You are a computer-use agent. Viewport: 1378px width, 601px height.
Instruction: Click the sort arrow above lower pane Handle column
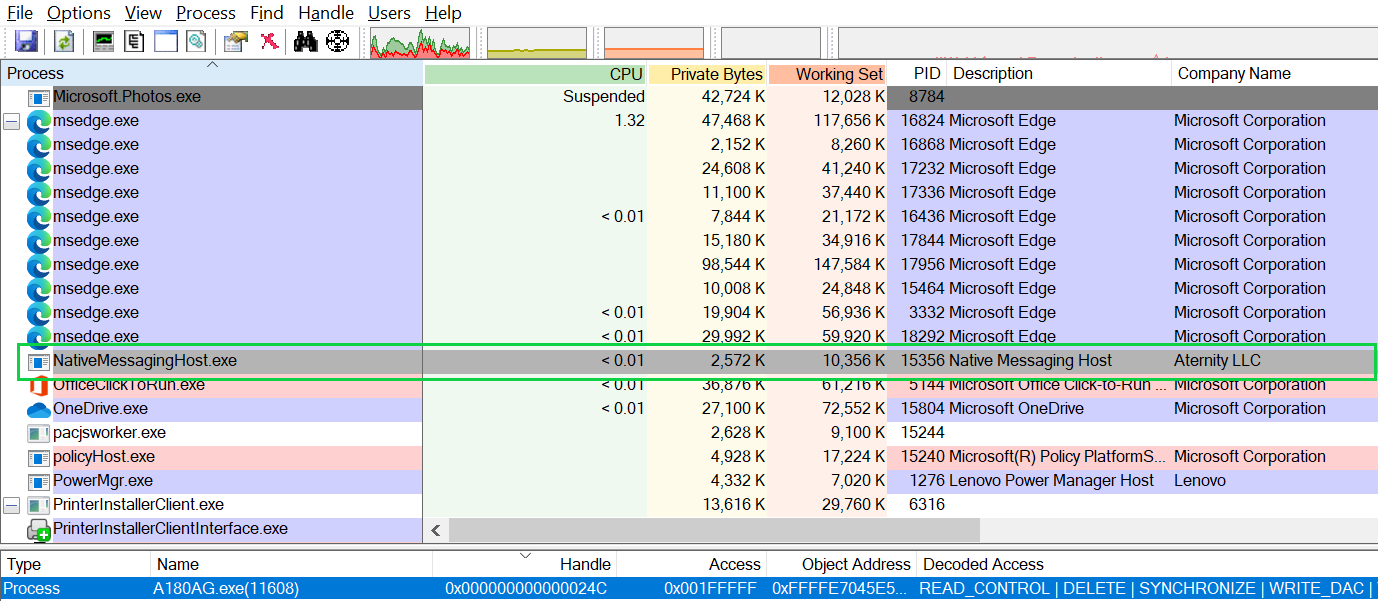click(x=523, y=555)
